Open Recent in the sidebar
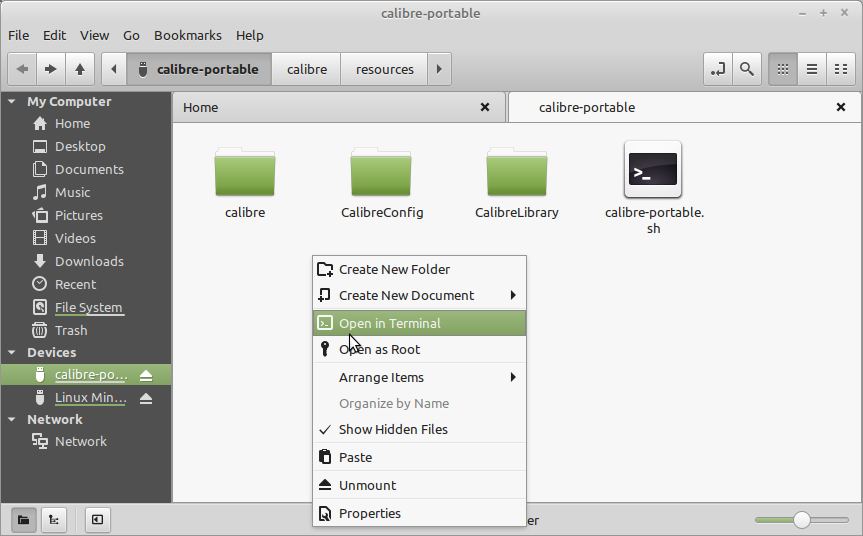The image size is (863, 536). pos(75,285)
